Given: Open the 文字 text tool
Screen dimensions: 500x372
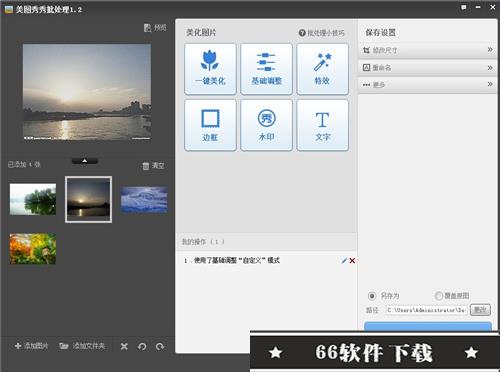Looking at the screenshot, I should pyautogui.click(x=322, y=125).
